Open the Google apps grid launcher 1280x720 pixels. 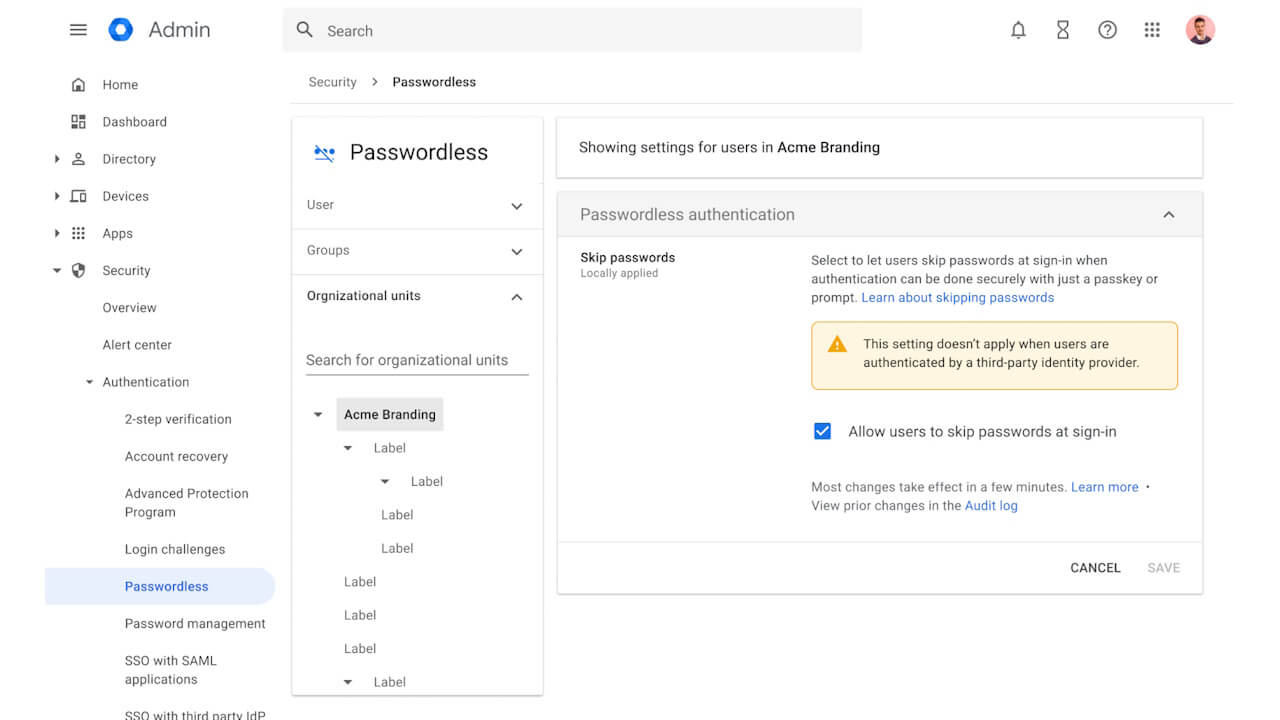(1152, 30)
